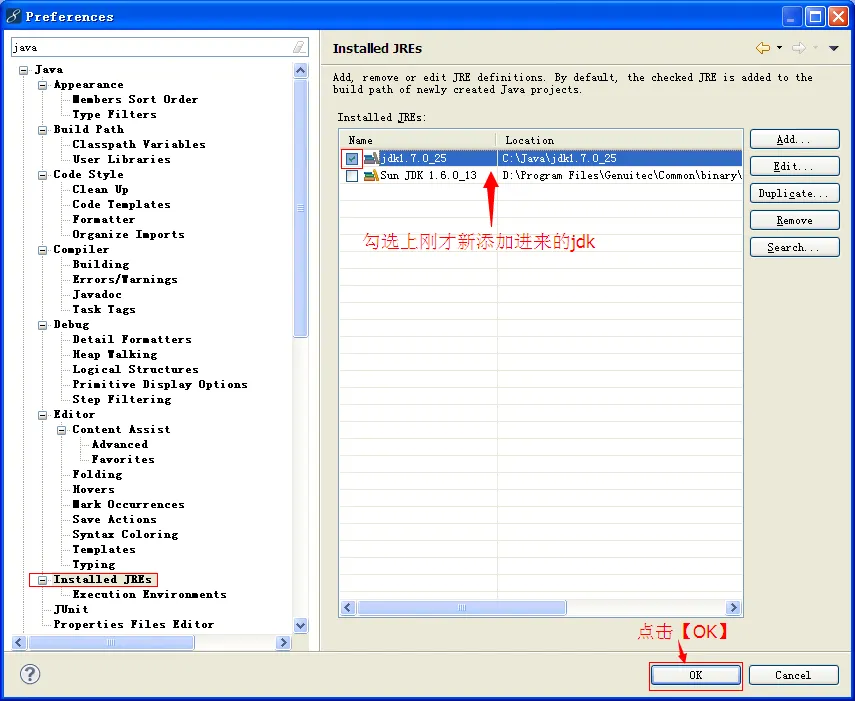Collapse the Debug tree node
This screenshot has width=855, height=701.
pyautogui.click(x=43, y=325)
